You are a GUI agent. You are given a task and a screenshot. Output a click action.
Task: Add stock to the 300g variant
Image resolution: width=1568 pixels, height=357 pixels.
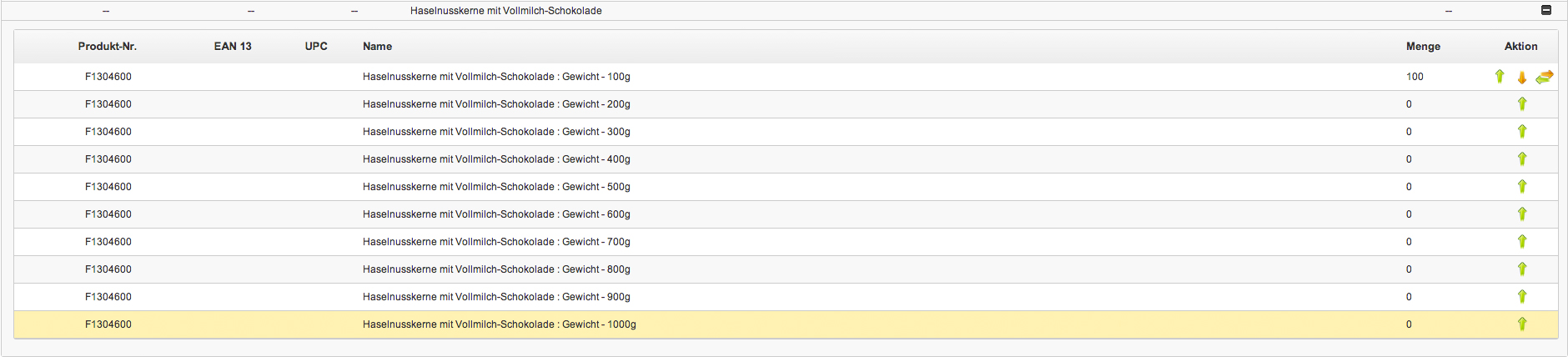(1522, 132)
